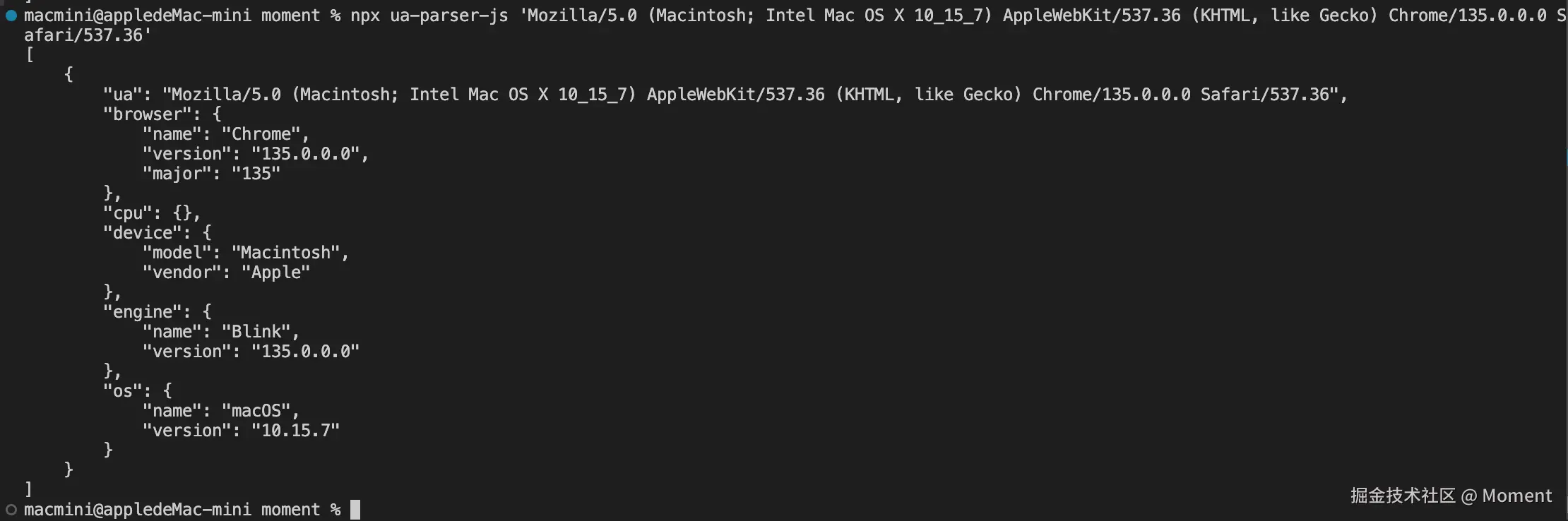Click the "cpu": {} line
Image resolution: width=1568 pixels, height=521 pixels.
pyautogui.click(x=153, y=212)
